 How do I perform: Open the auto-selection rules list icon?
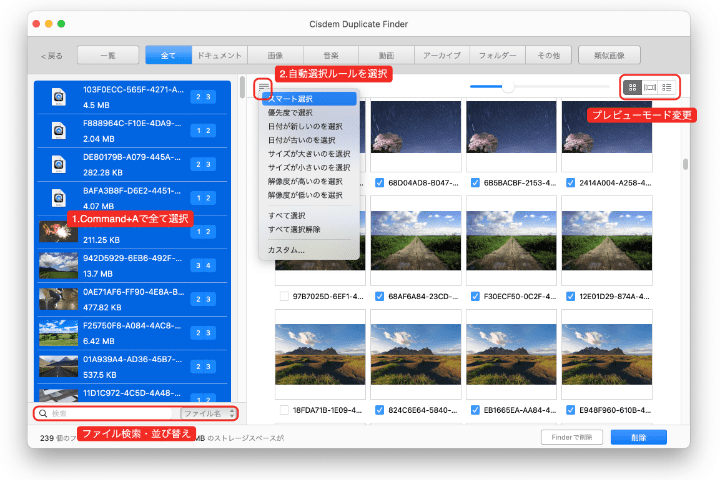[x=263, y=88]
